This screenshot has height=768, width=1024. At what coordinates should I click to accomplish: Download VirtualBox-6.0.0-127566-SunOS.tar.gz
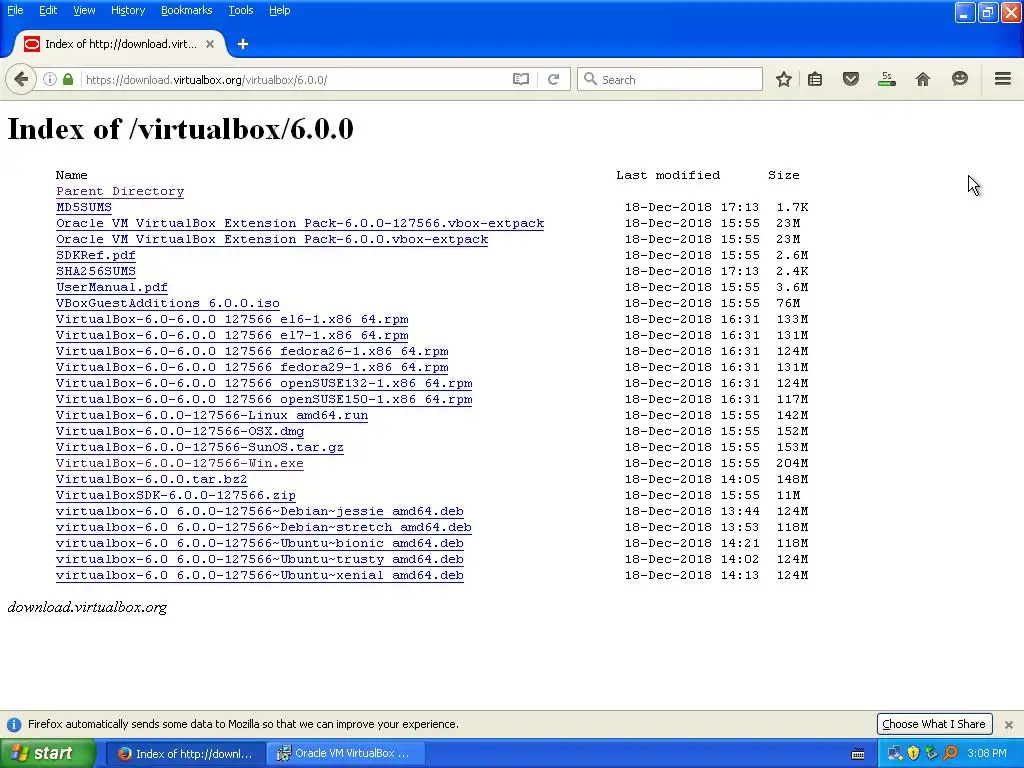click(200, 447)
